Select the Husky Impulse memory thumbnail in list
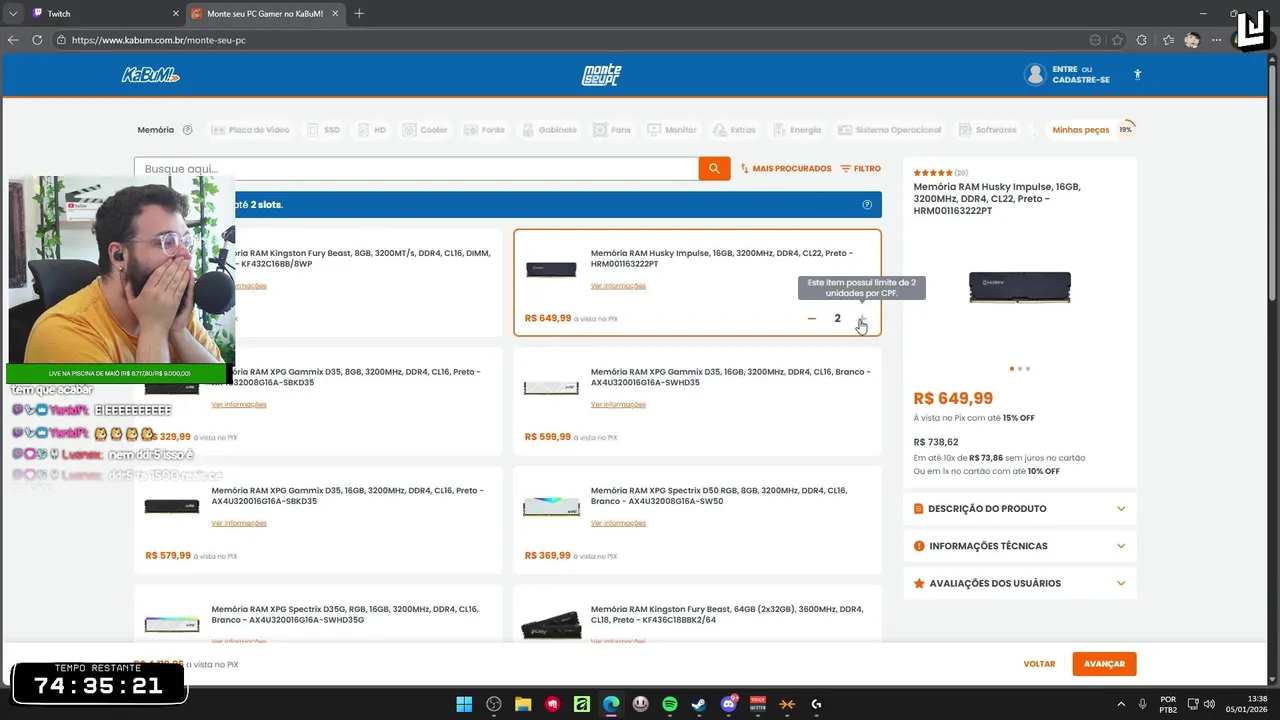This screenshot has height=720, width=1280. click(x=551, y=269)
